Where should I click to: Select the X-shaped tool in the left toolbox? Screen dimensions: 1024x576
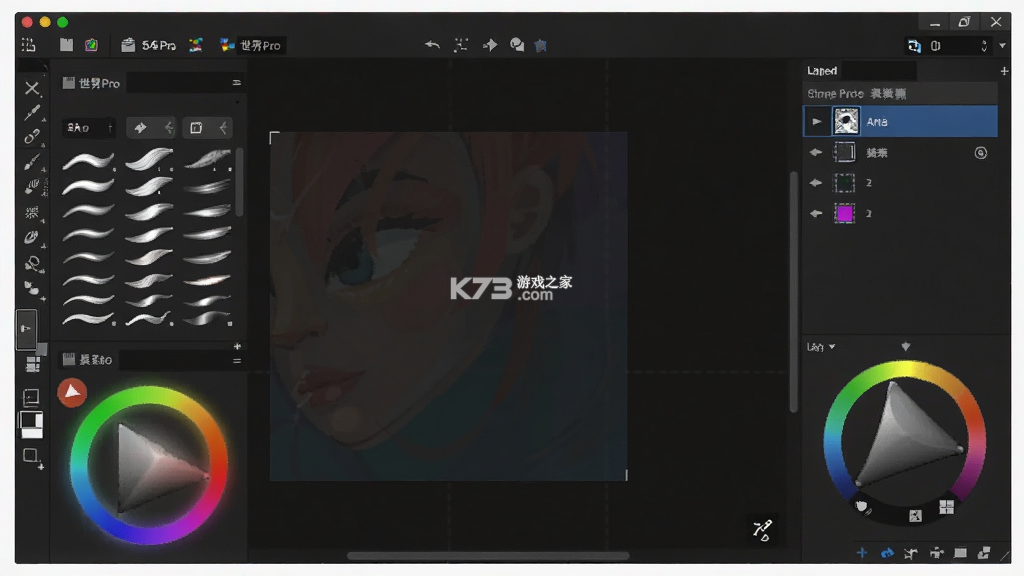coord(31,88)
